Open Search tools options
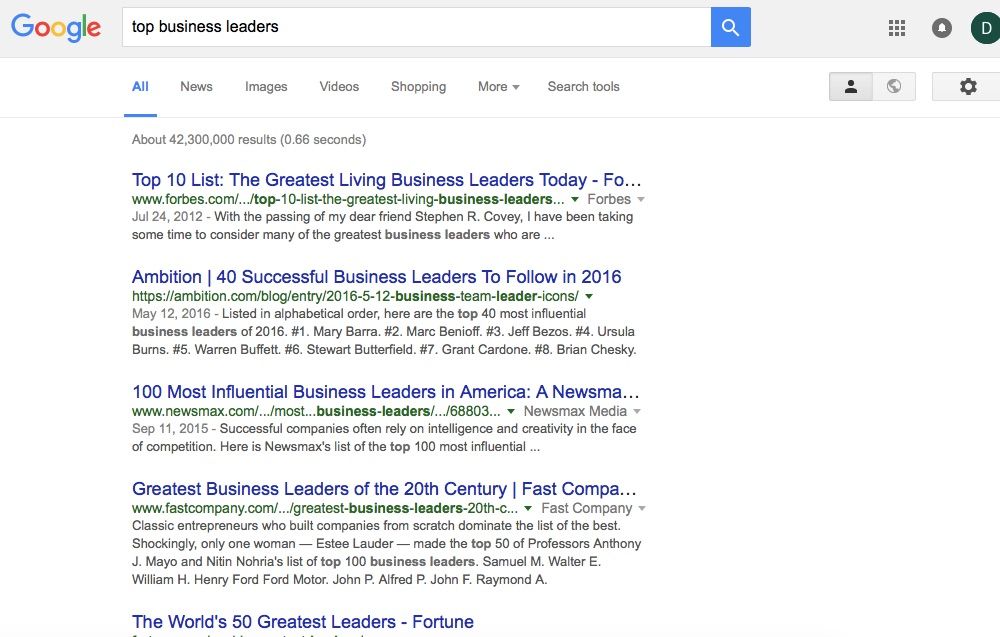1000x637 pixels. [x=583, y=87]
